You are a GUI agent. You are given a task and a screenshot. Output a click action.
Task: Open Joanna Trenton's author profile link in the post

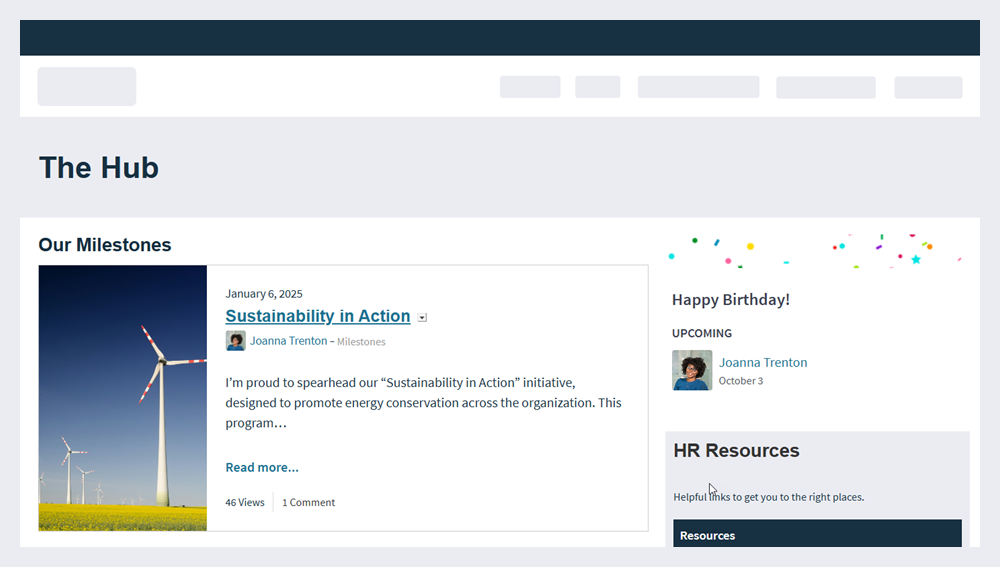coord(288,341)
